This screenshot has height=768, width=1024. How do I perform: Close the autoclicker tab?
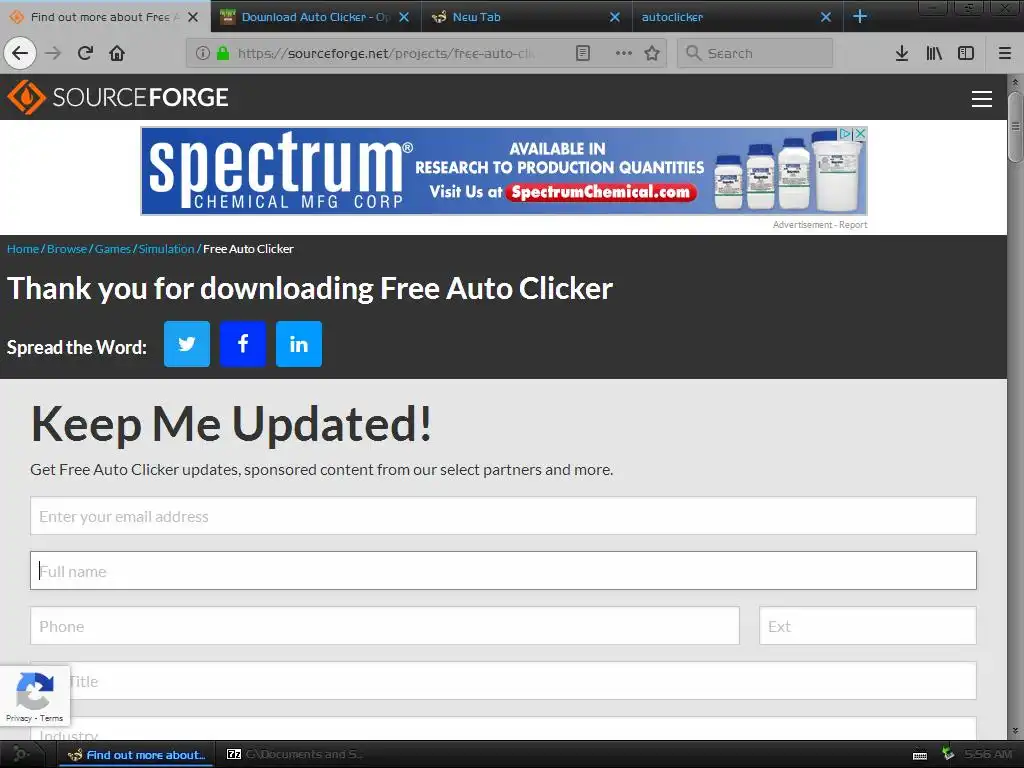[826, 17]
